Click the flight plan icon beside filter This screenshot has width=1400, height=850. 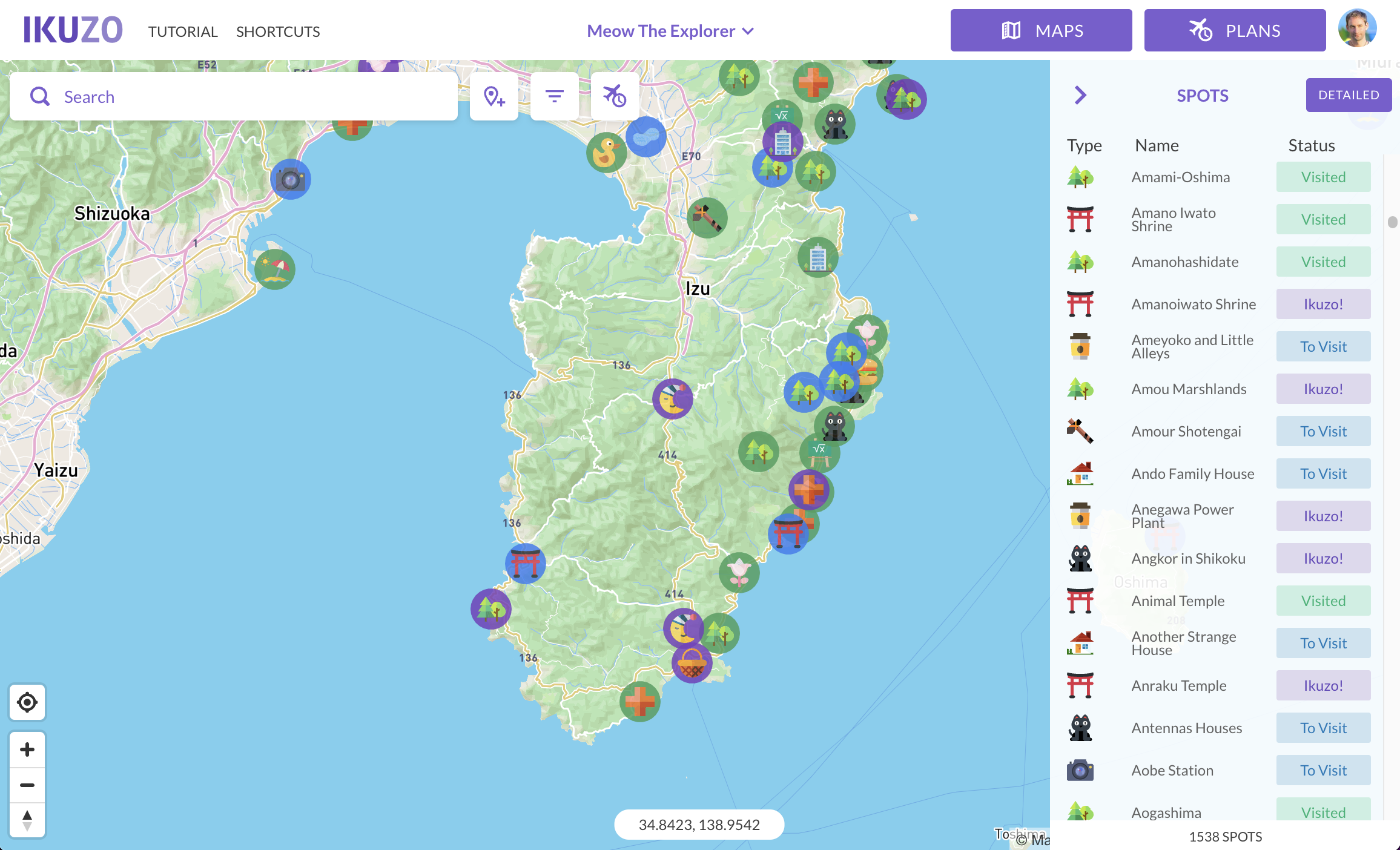(615, 96)
